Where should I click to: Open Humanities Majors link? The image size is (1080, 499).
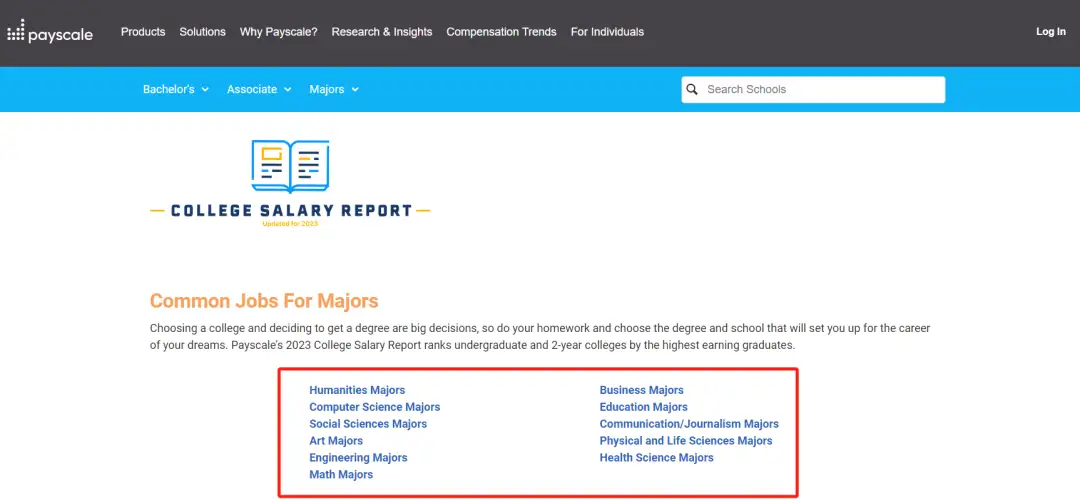(x=357, y=390)
